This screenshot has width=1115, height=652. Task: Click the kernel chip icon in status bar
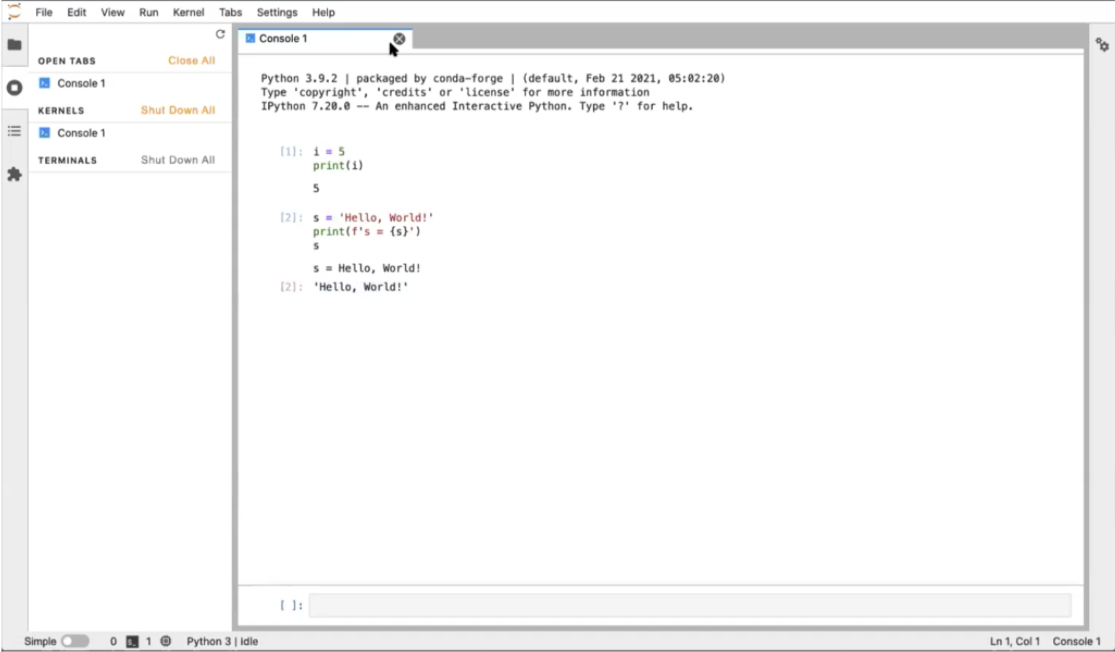[x=166, y=641]
